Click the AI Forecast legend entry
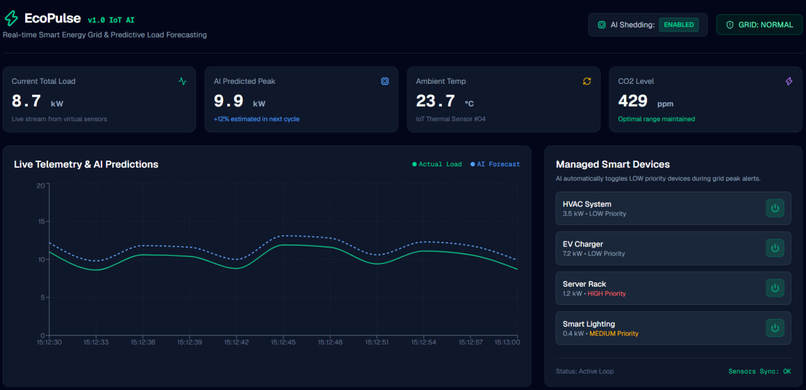Screen dimensions: 806x390 [495, 164]
